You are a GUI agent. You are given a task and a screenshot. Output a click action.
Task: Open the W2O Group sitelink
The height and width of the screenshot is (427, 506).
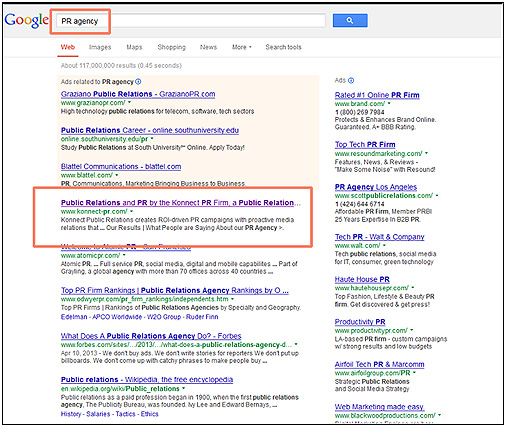164,317
